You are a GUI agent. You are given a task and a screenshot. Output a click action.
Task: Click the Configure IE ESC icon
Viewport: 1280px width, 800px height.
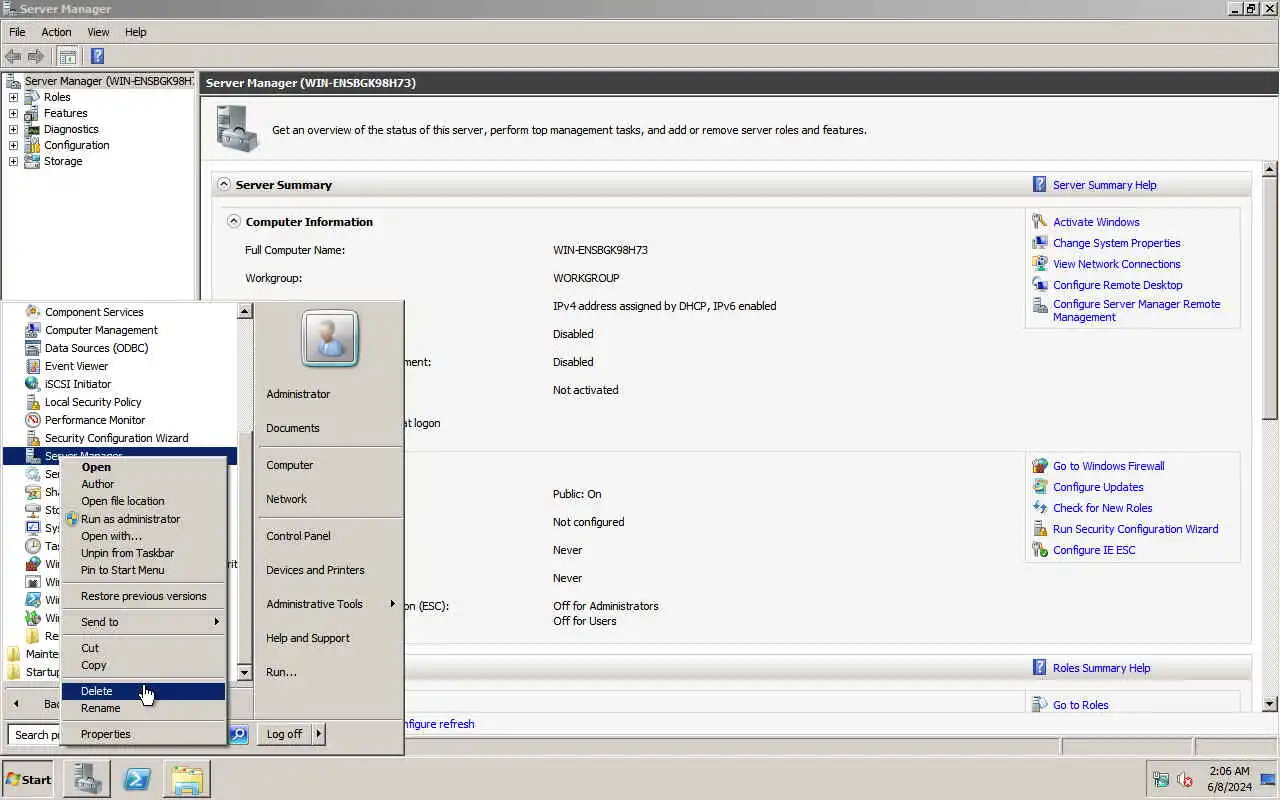pyautogui.click(x=1040, y=550)
